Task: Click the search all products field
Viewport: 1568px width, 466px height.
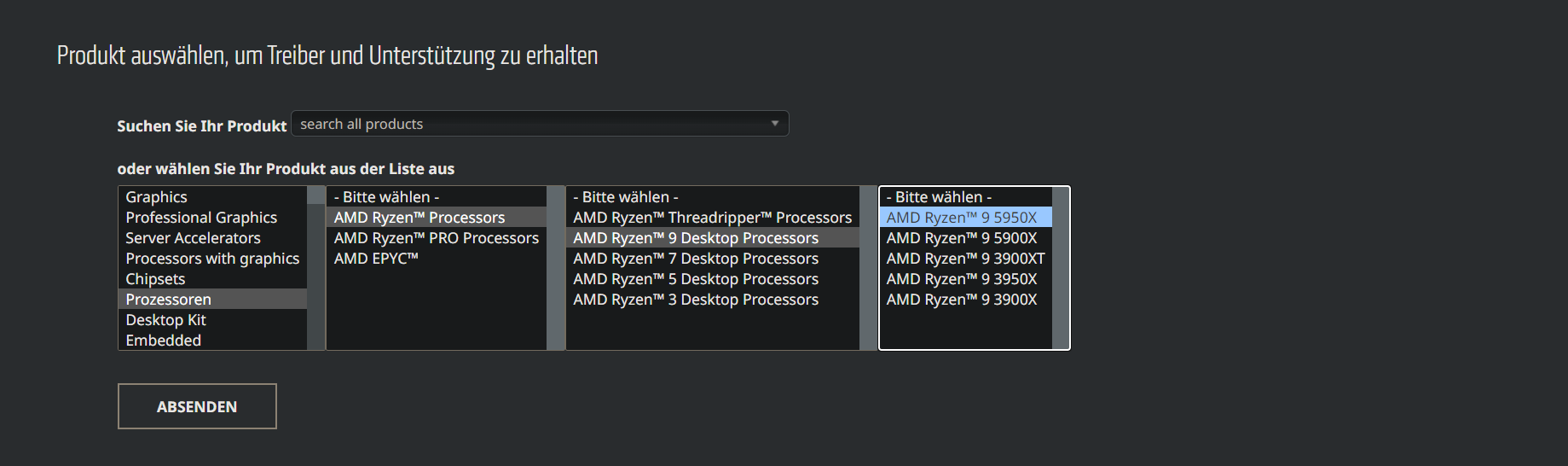Action: 529,124
